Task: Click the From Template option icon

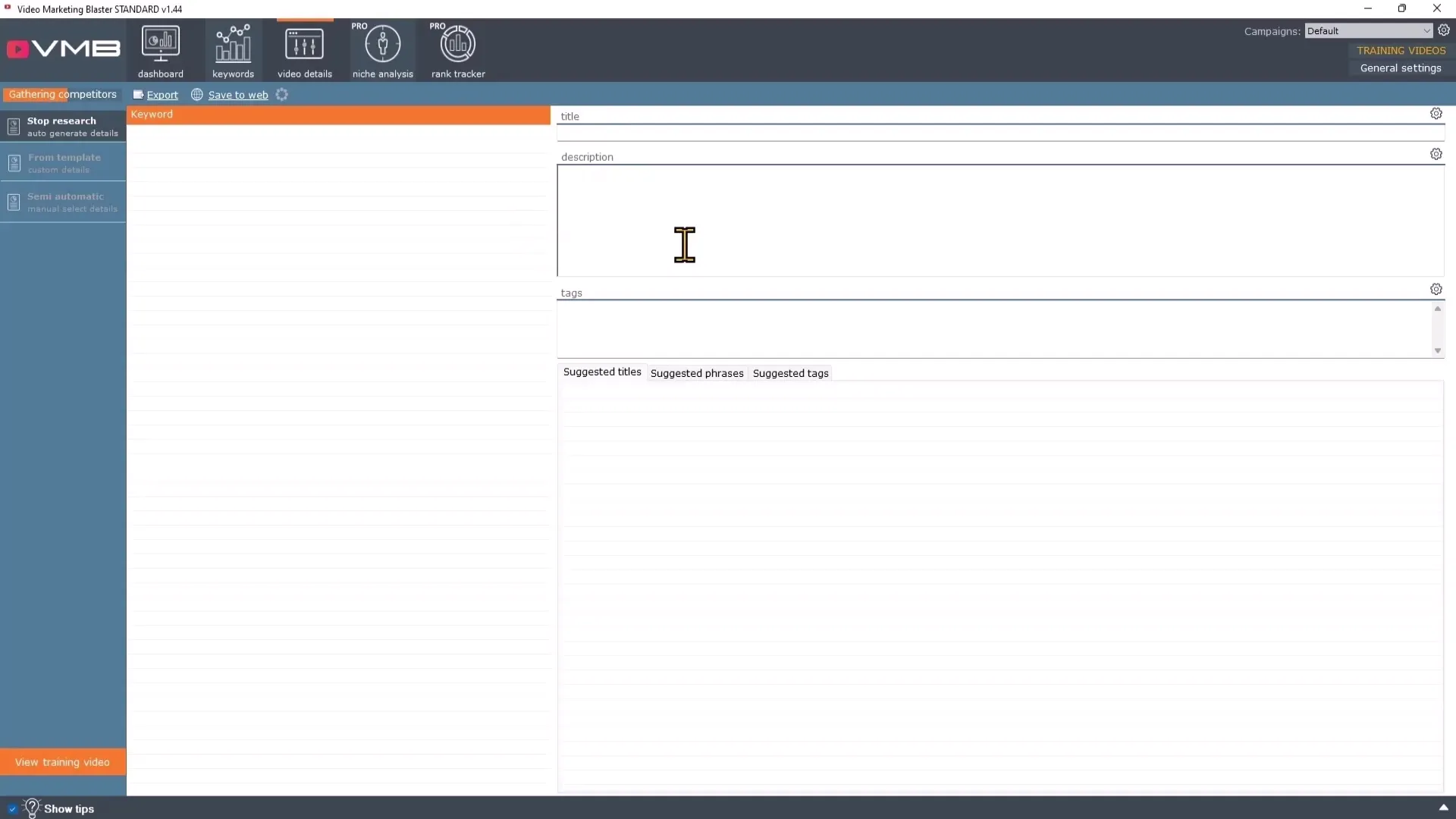Action: tap(14, 163)
